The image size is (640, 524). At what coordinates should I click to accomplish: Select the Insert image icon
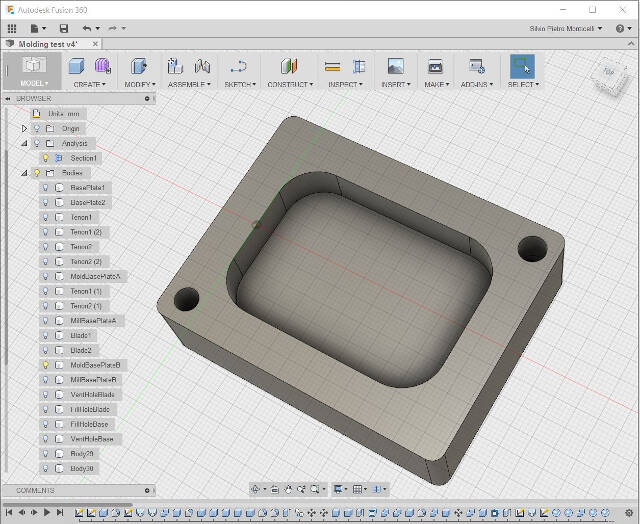click(x=396, y=66)
